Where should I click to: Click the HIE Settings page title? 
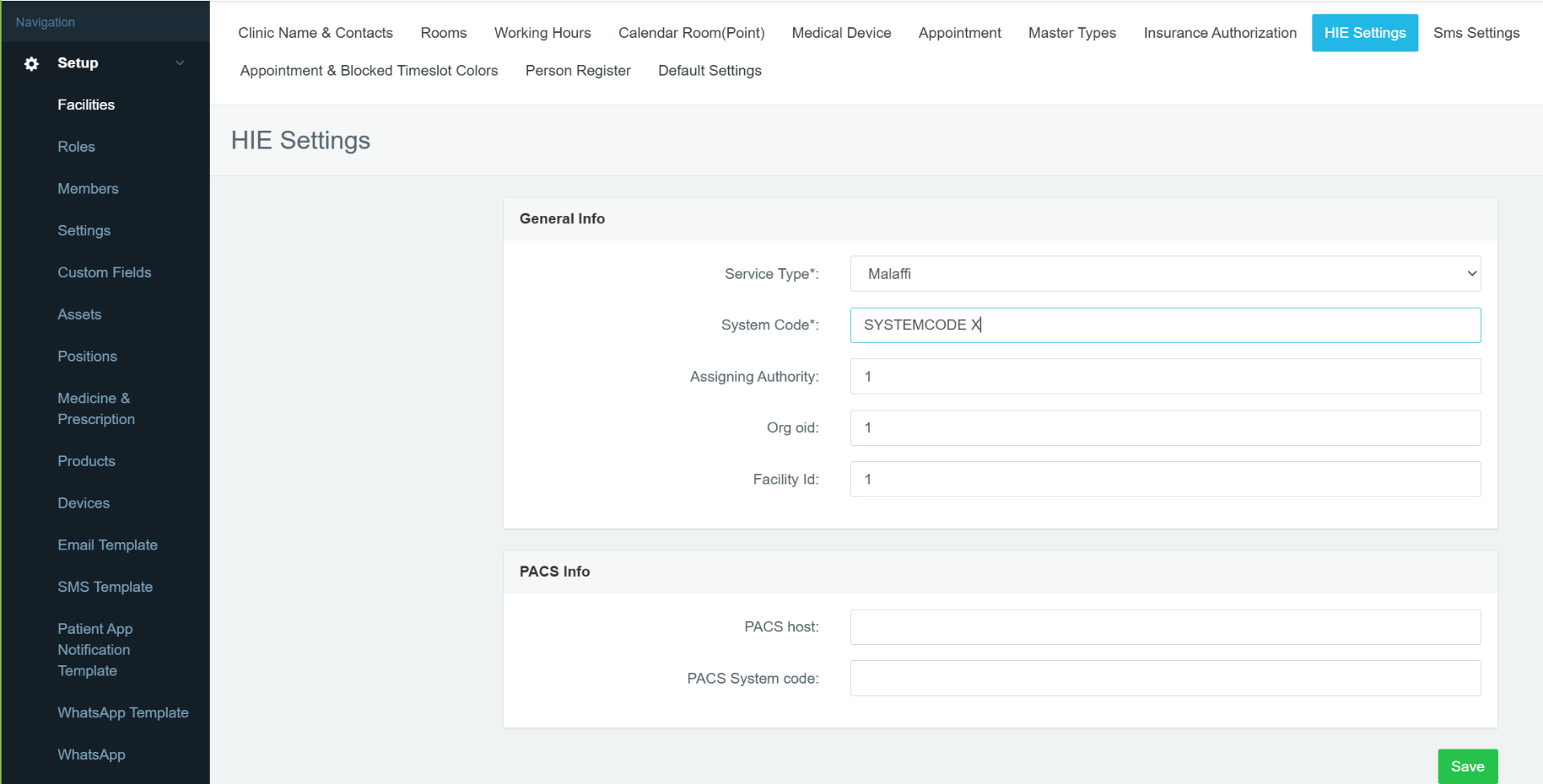coord(301,141)
